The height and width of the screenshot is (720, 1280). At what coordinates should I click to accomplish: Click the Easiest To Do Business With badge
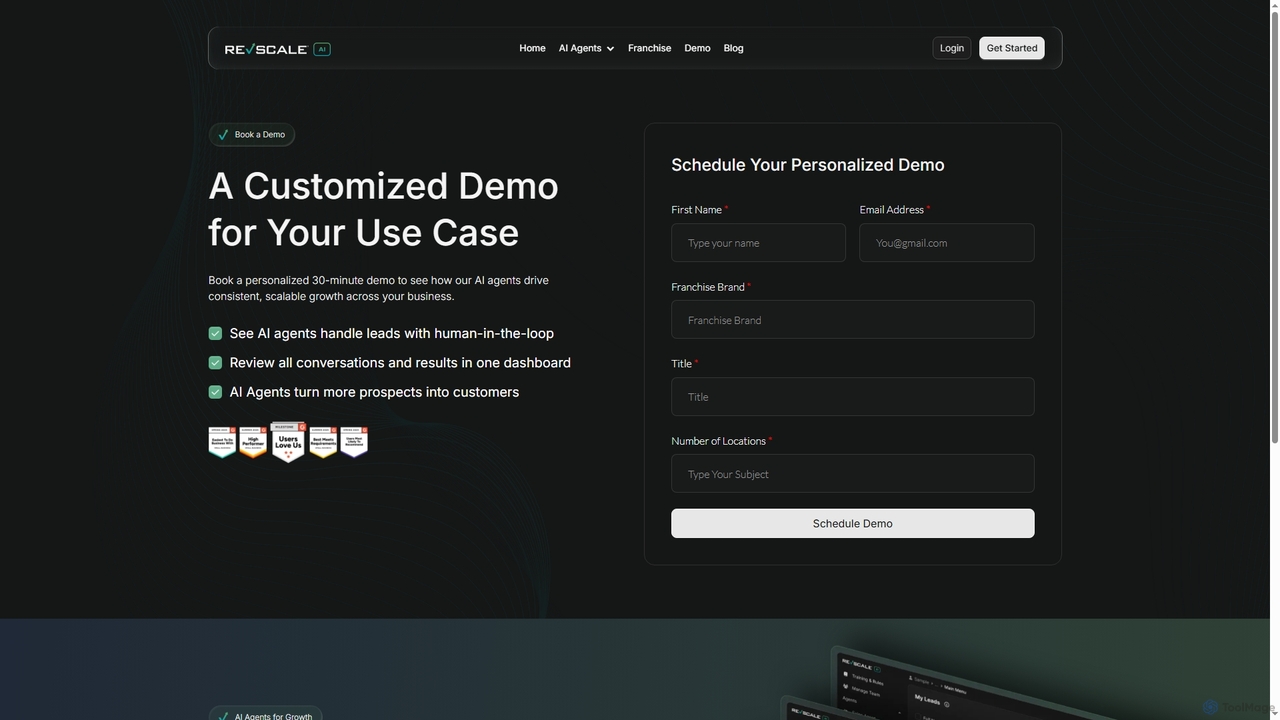(x=222, y=442)
